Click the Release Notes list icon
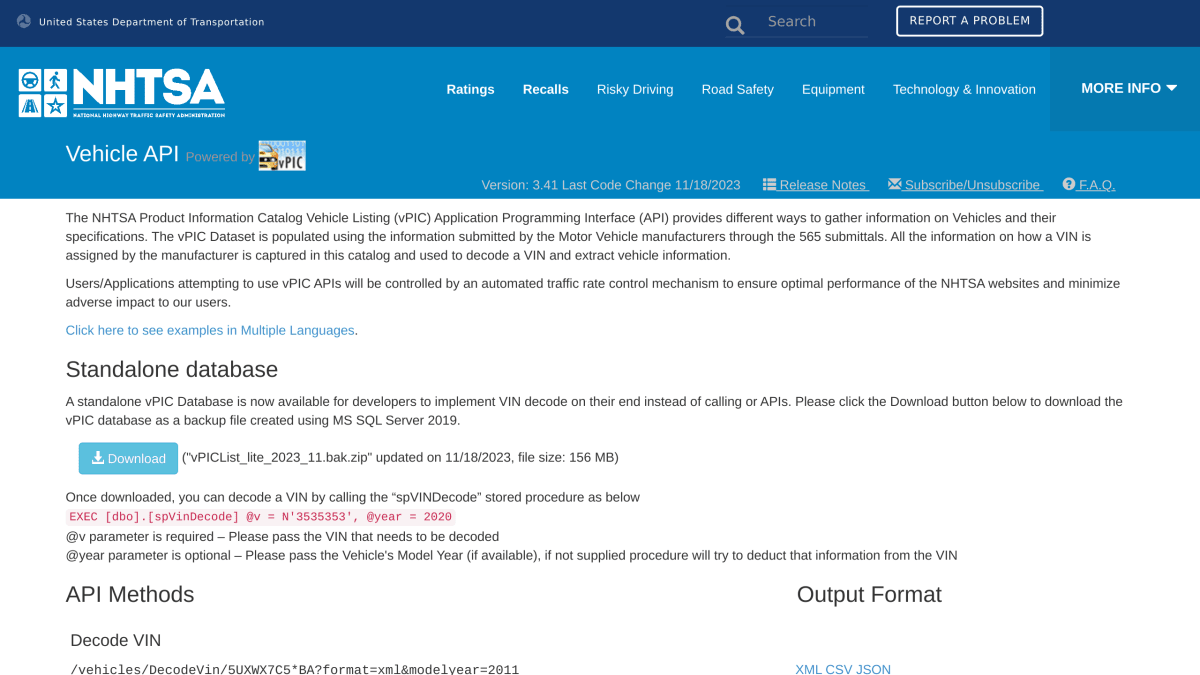Image resolution: width=1200 pixels, height=675 pixels. tap(770, 184)
